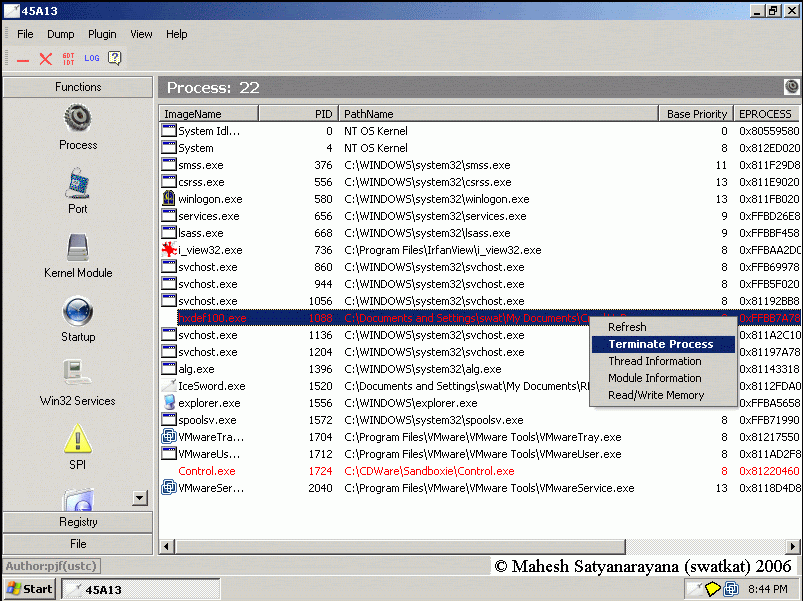Click the horizontal scrollbar thumb

coord(400,546)
